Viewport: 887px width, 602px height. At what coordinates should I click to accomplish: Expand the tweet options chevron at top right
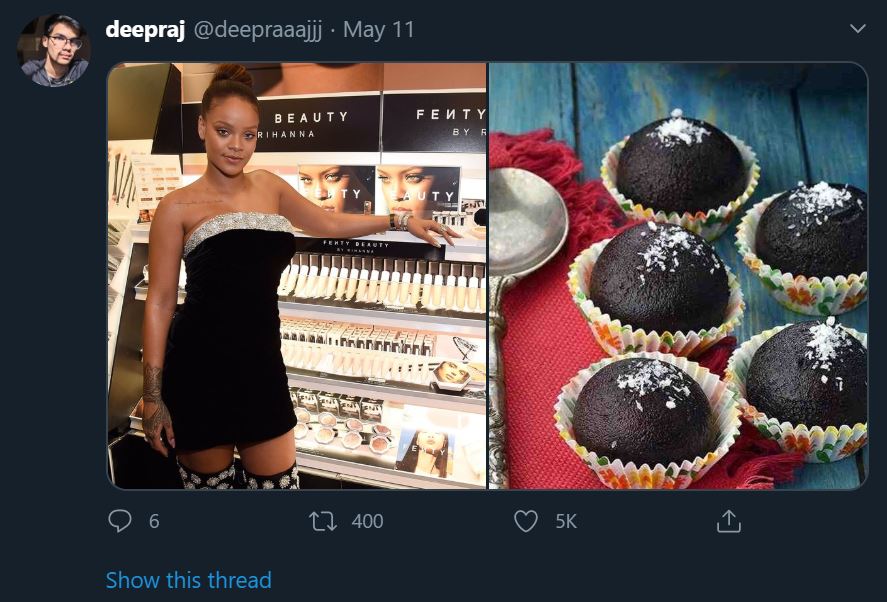click(858, 28)
